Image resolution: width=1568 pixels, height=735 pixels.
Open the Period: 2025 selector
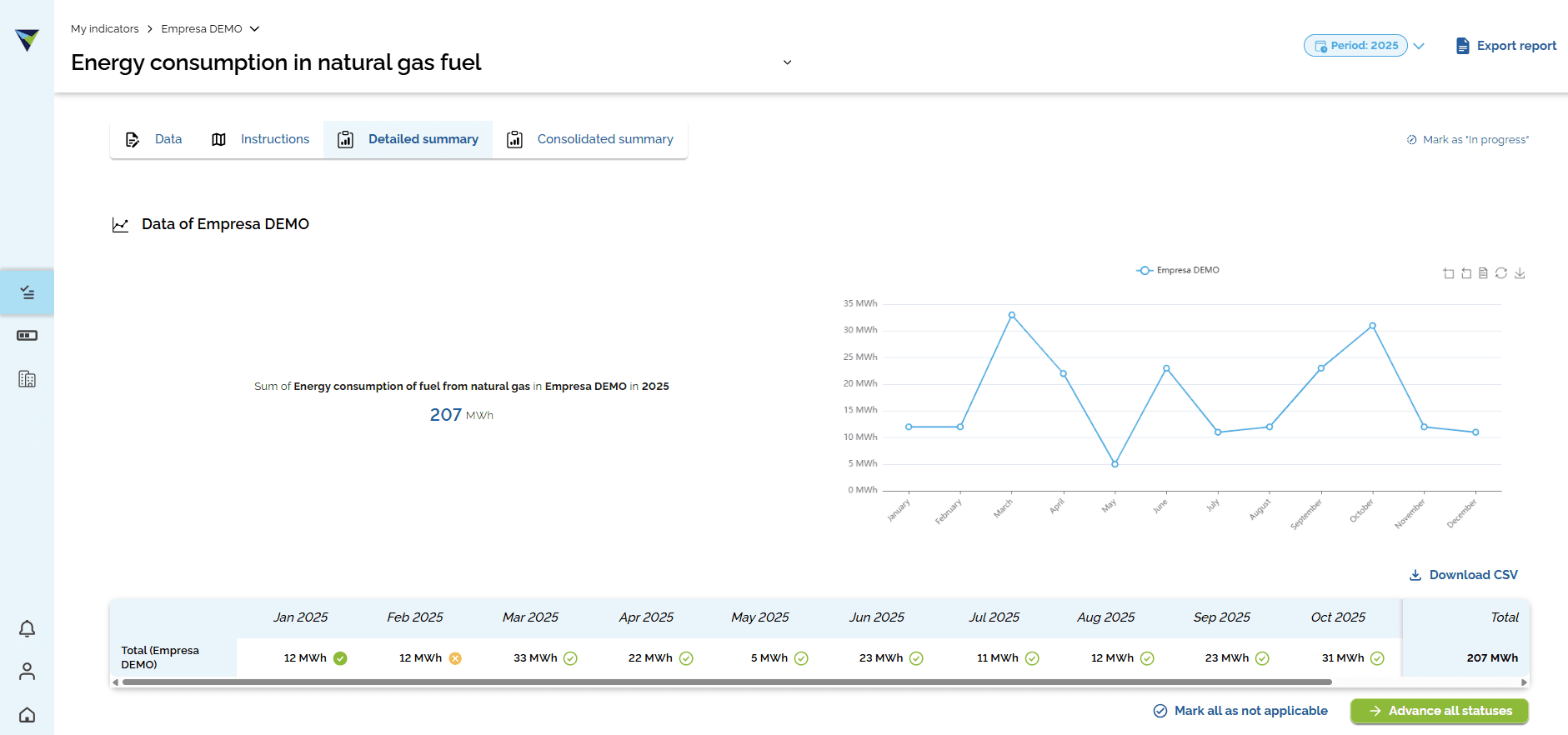(x=1355, y=46)
